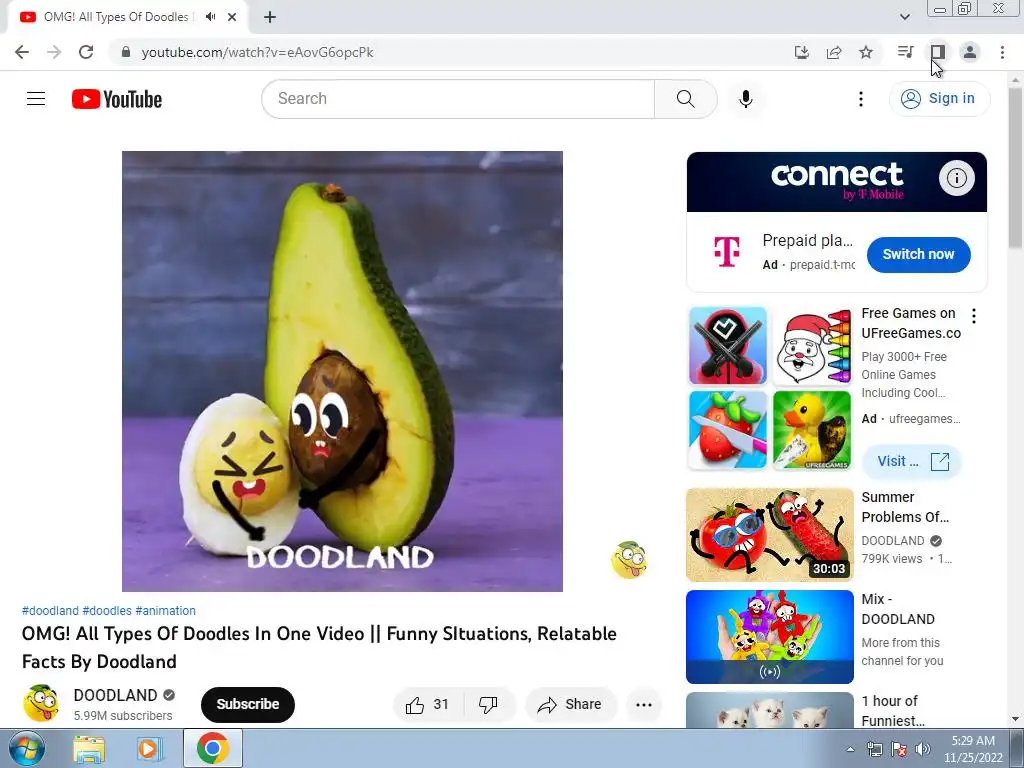Viewport: 1024px width, 768px height.
Task: Open the volume icon in system tray
Action: 923,749
